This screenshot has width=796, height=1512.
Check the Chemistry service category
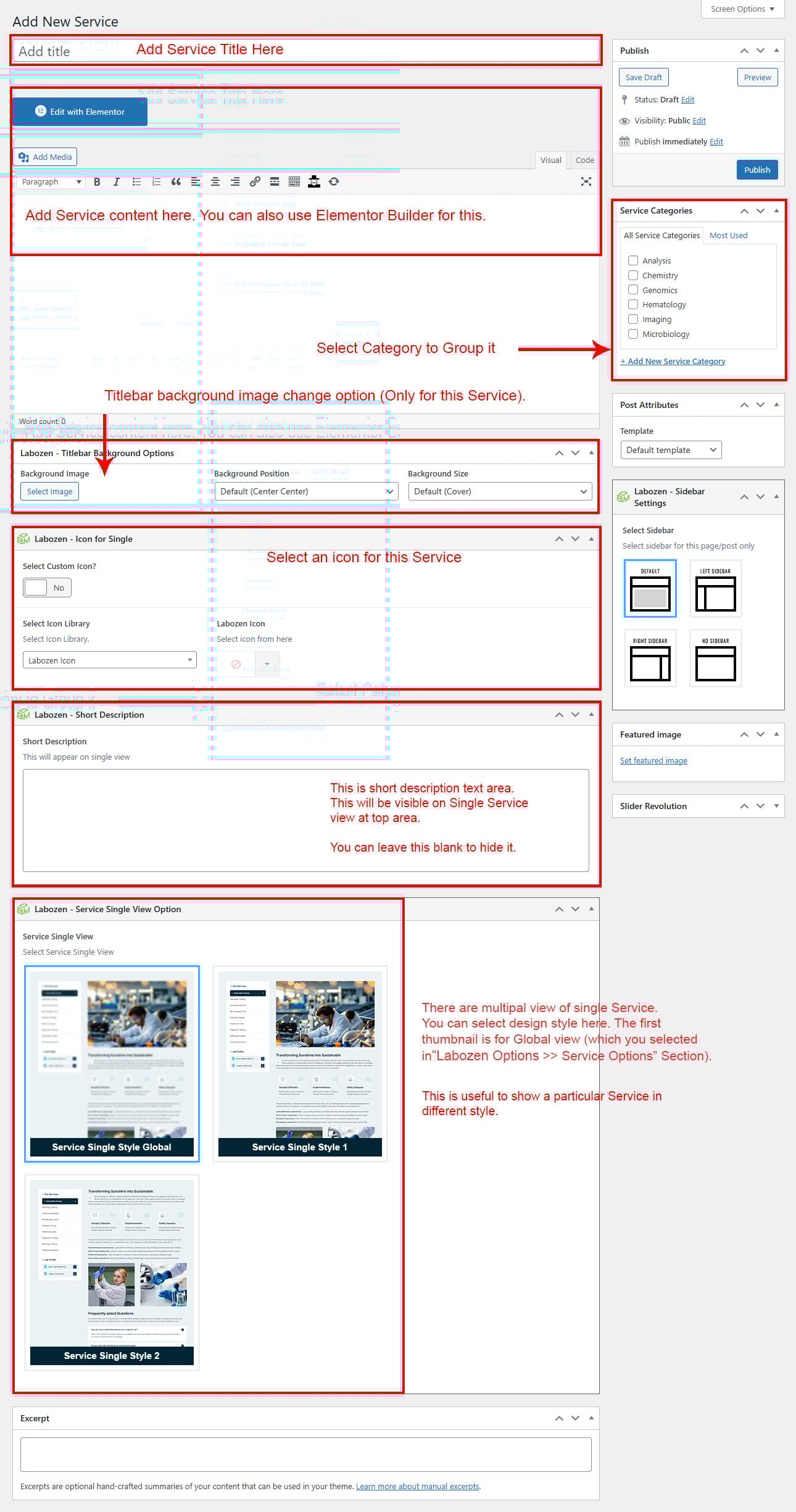click(x=633, y=275)
